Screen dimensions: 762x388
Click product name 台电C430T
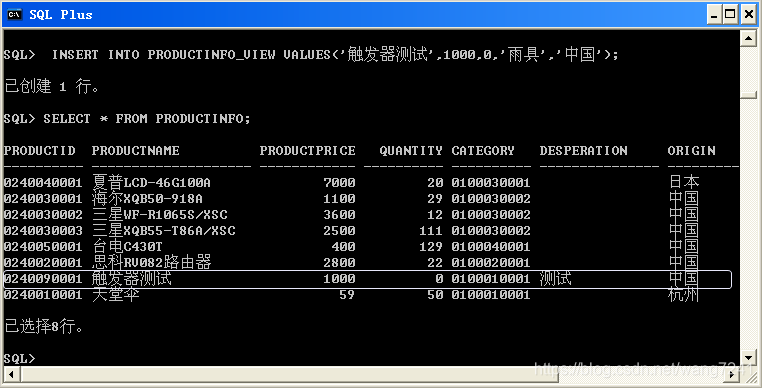[127, 247]
